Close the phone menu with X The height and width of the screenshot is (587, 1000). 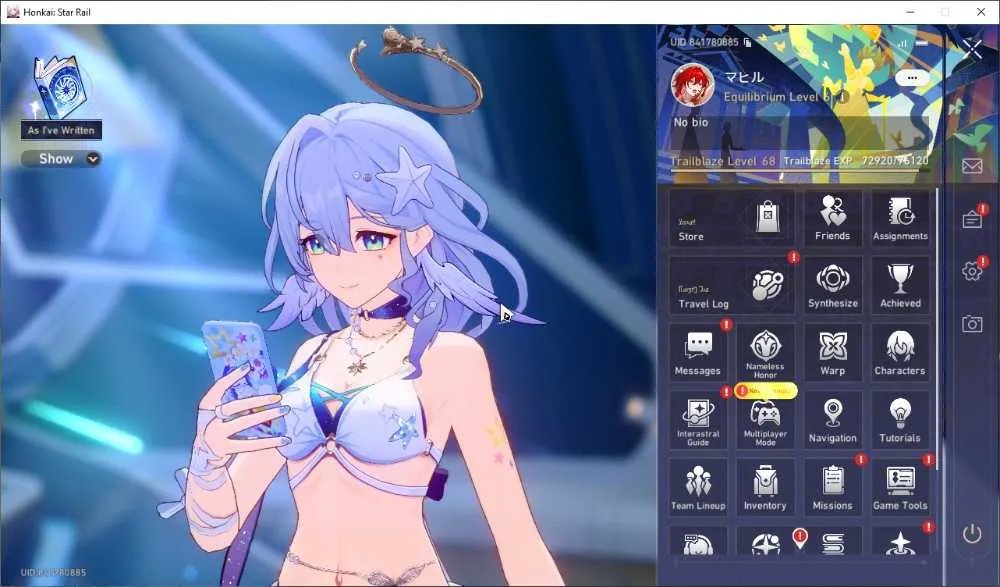point(973,48)
